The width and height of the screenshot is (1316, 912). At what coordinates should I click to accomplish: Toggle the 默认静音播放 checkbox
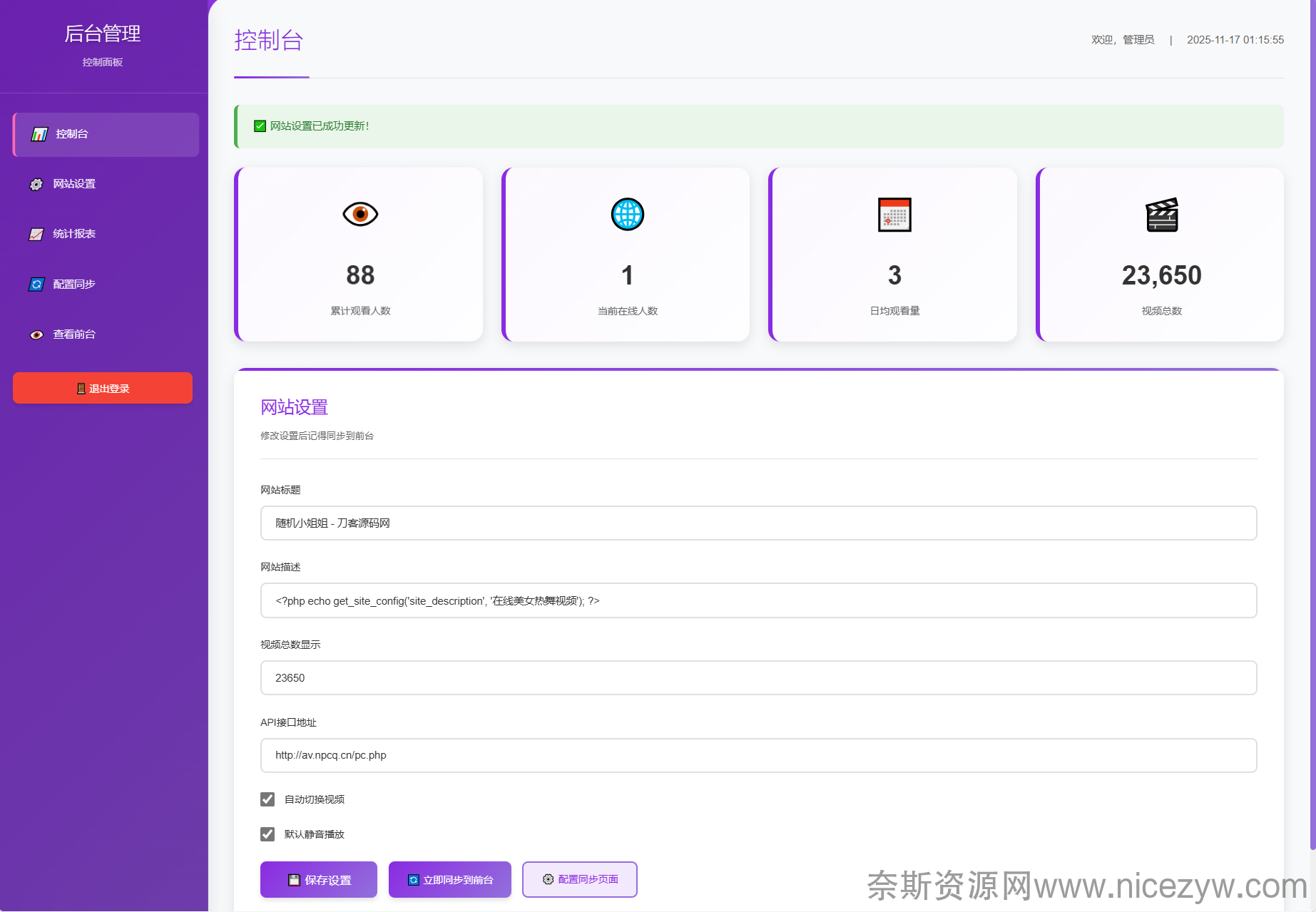(x=267, y=834)
